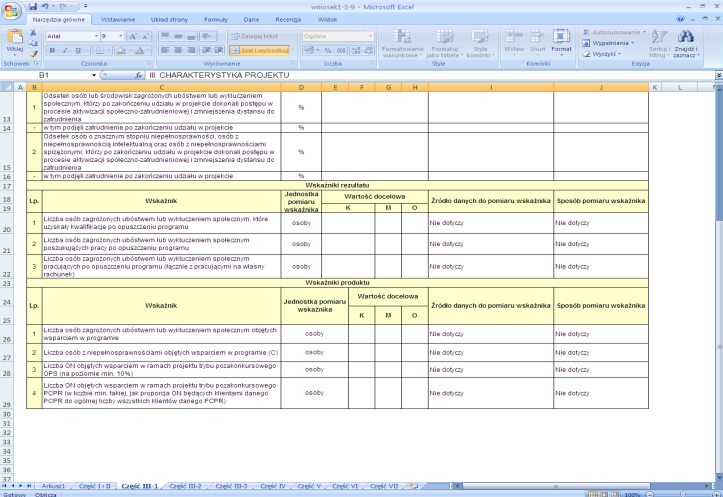
Task: Switch to sheet tab Część III-2
Action: click(185, 486)
